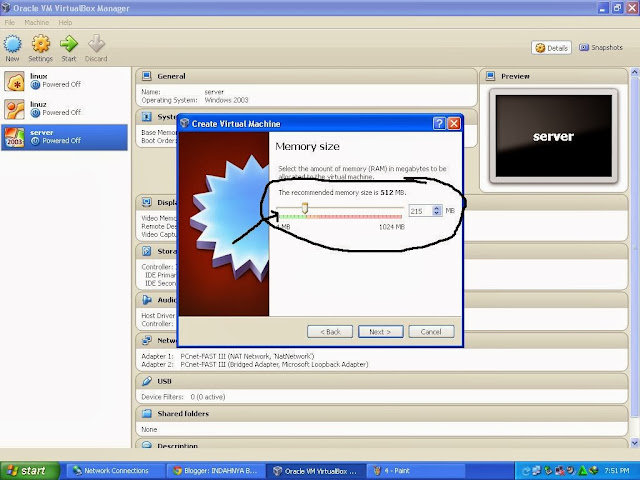
Task: Click the help question mark in wizard titlebar
Action: point(439,123)
